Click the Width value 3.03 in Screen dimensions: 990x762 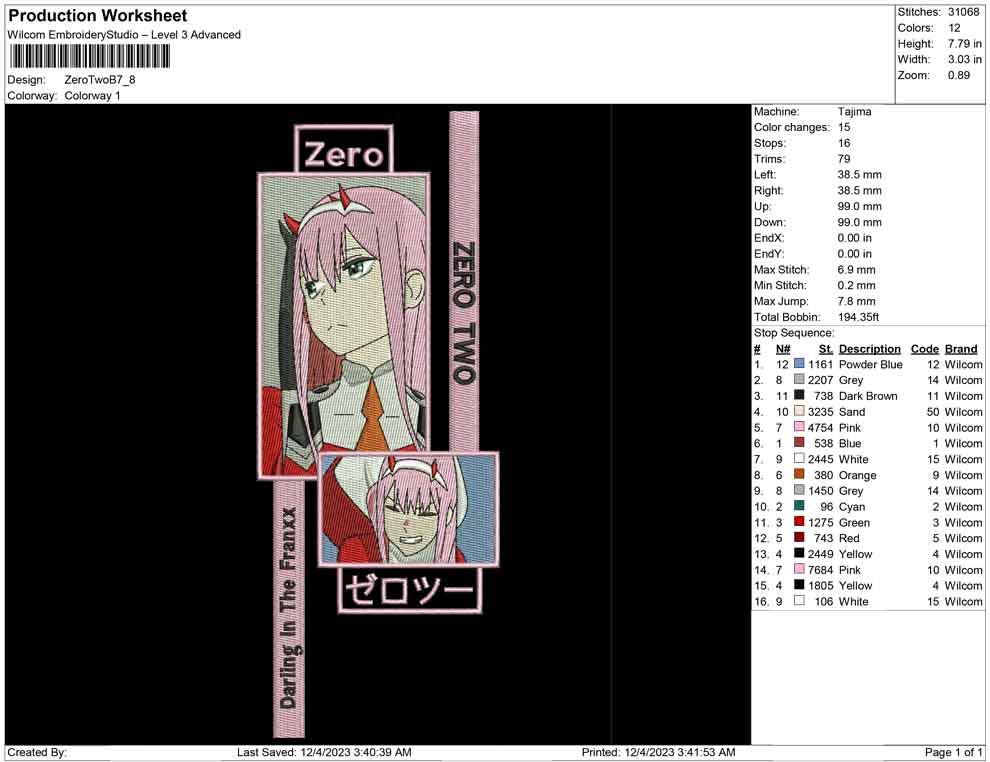pyautogui.click(x=964, y=59)
